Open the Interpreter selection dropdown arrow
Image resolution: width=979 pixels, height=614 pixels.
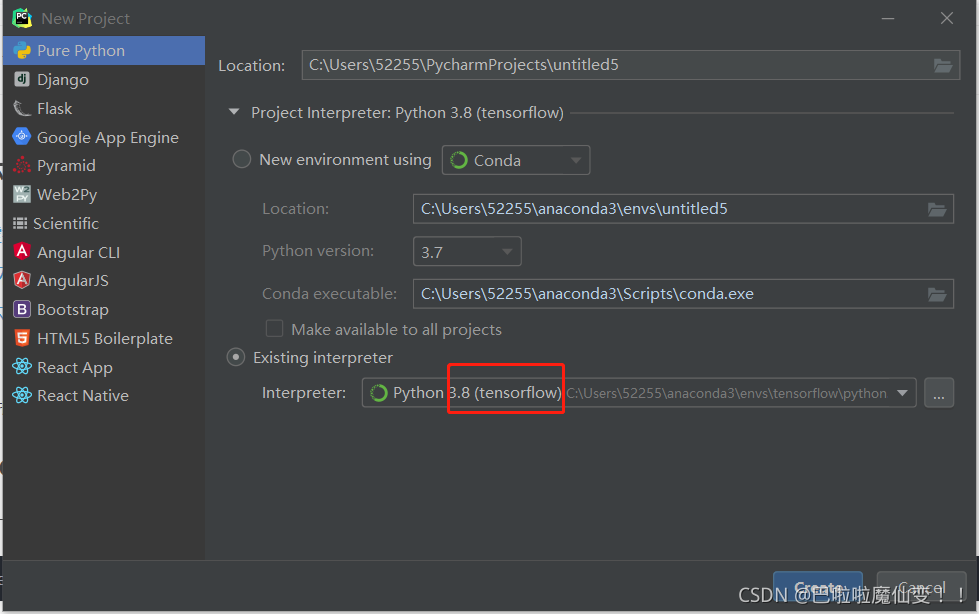(902, 393)
